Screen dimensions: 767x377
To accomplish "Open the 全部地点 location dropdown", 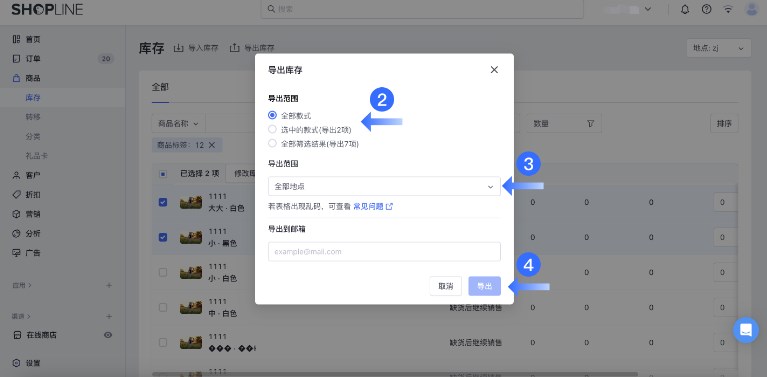I will (x=384, y=186).
